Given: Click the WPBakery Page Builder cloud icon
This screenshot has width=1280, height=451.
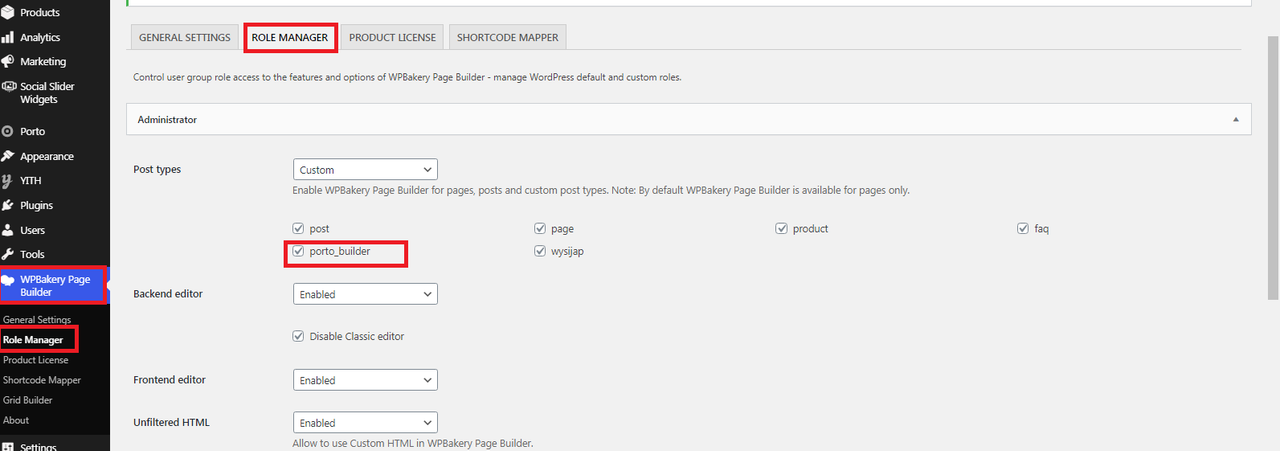Looking at the screenshot, I should (x=9, y=281).
